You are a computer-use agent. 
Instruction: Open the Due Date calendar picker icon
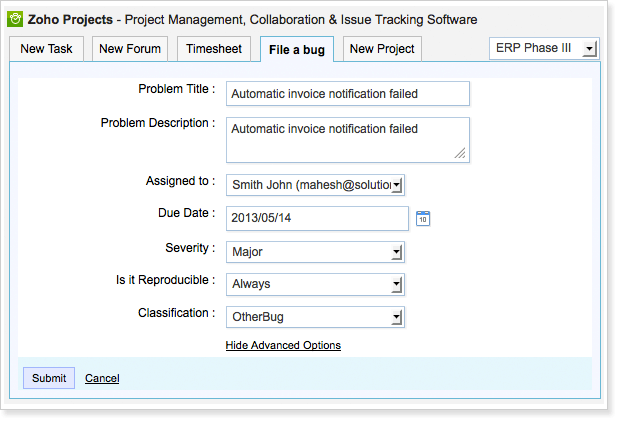tap(423, 218)
